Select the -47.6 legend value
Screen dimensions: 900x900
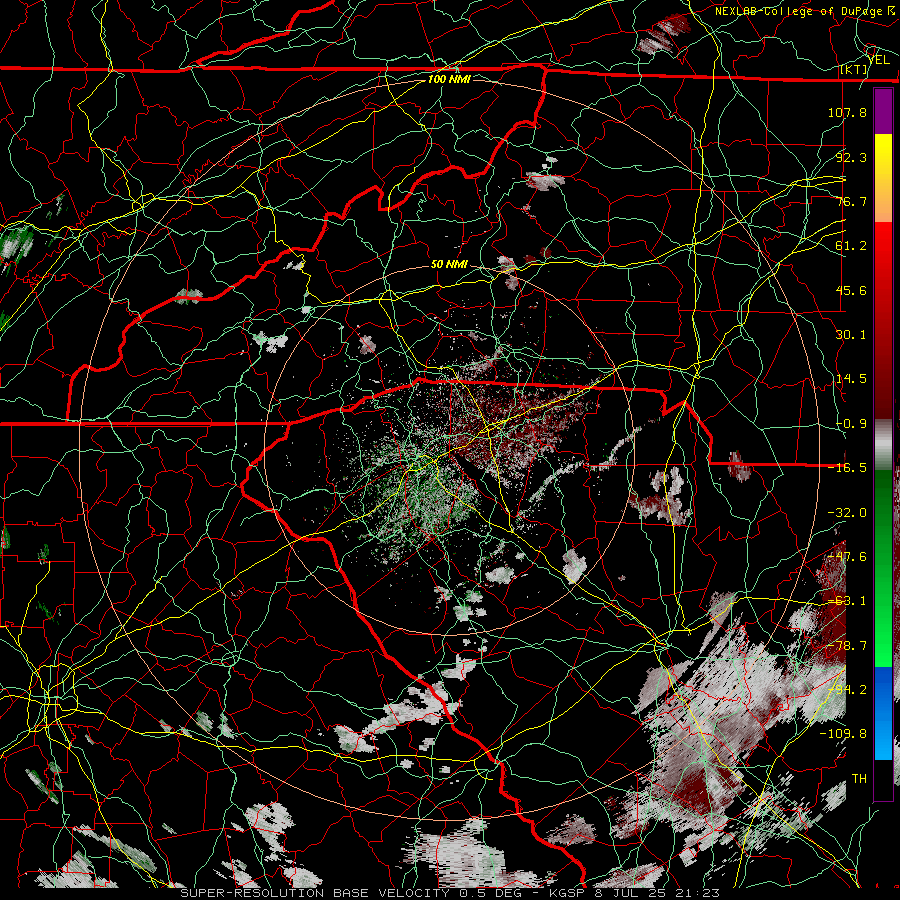847,557
